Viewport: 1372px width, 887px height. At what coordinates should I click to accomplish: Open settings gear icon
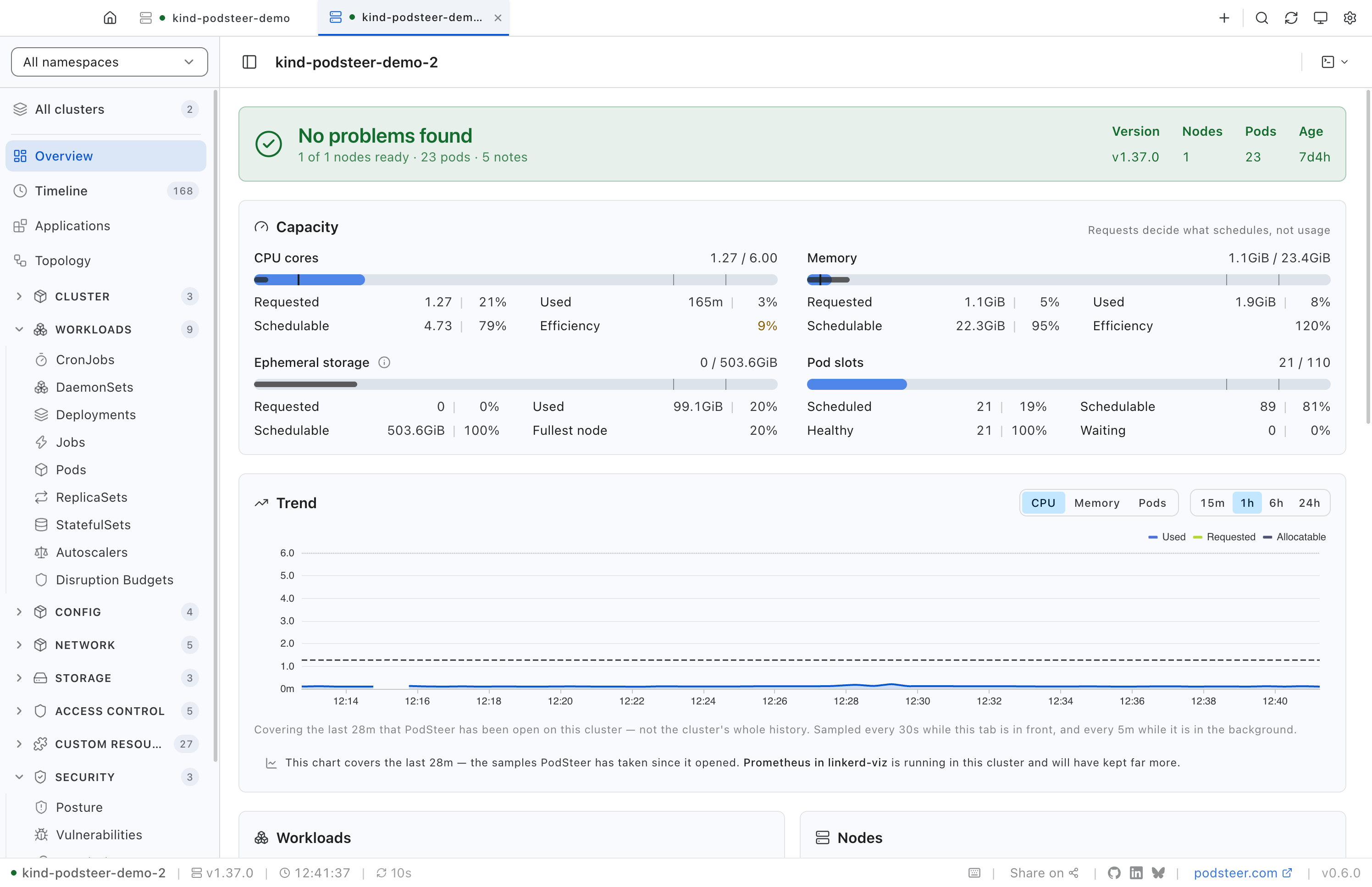(1350, 18)
